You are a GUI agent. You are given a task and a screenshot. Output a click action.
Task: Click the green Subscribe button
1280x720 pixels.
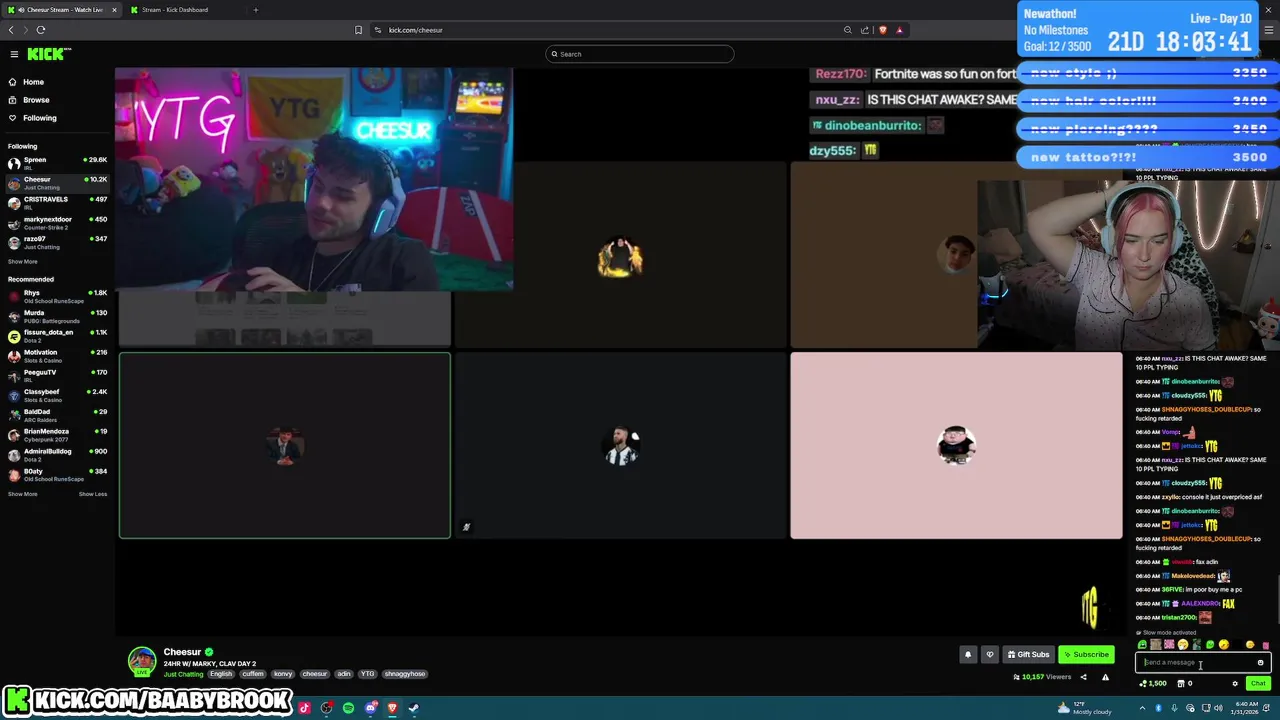pos(1086,655)
